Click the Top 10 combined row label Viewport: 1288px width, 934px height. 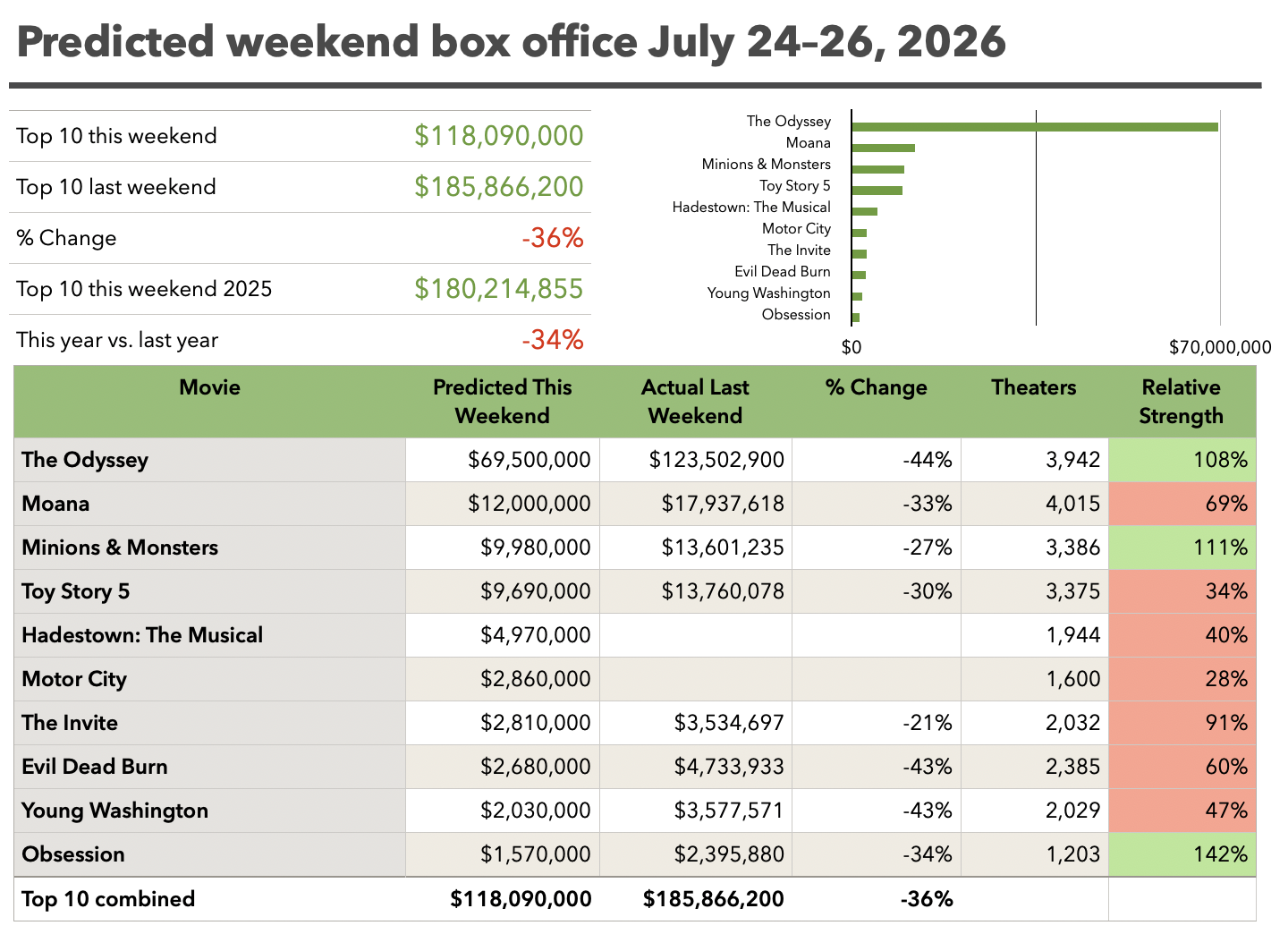click(108, 899)
